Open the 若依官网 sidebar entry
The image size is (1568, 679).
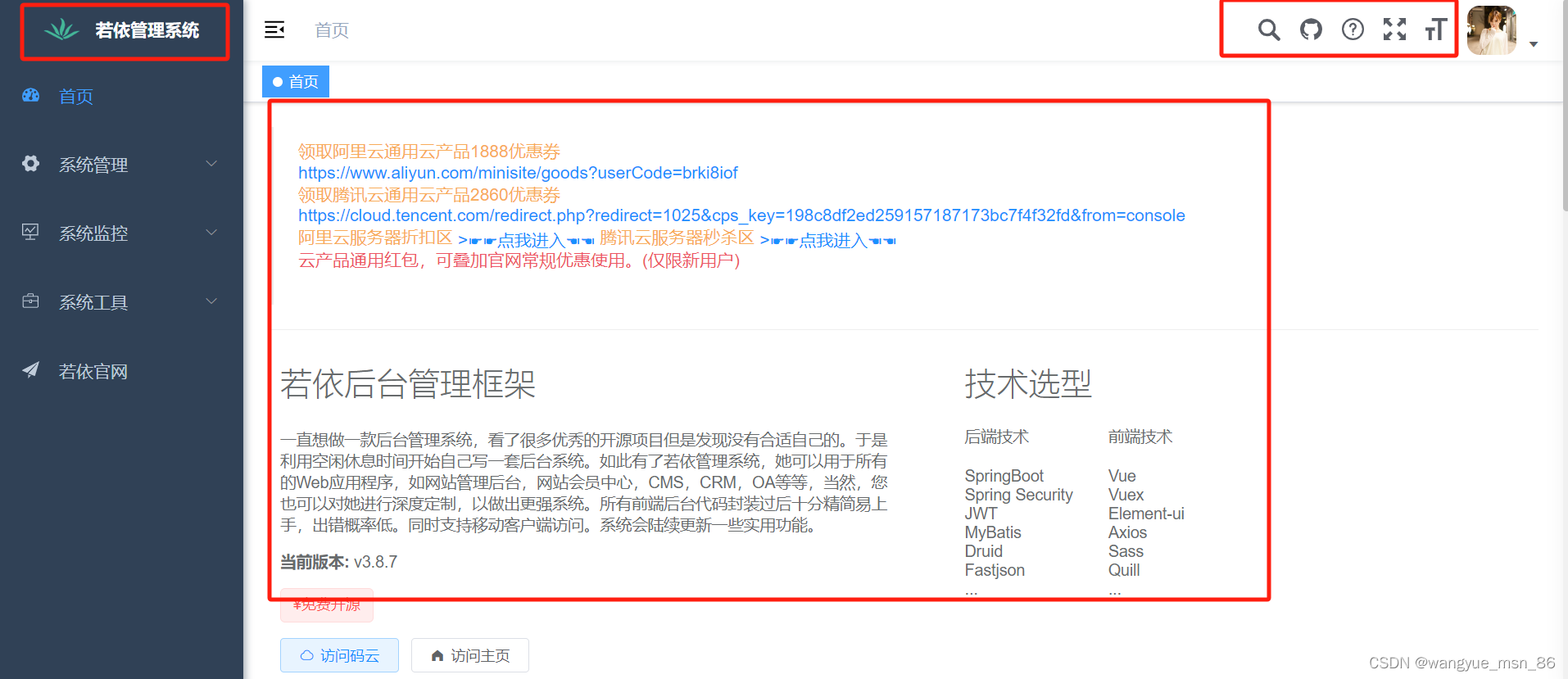(121, 371)
